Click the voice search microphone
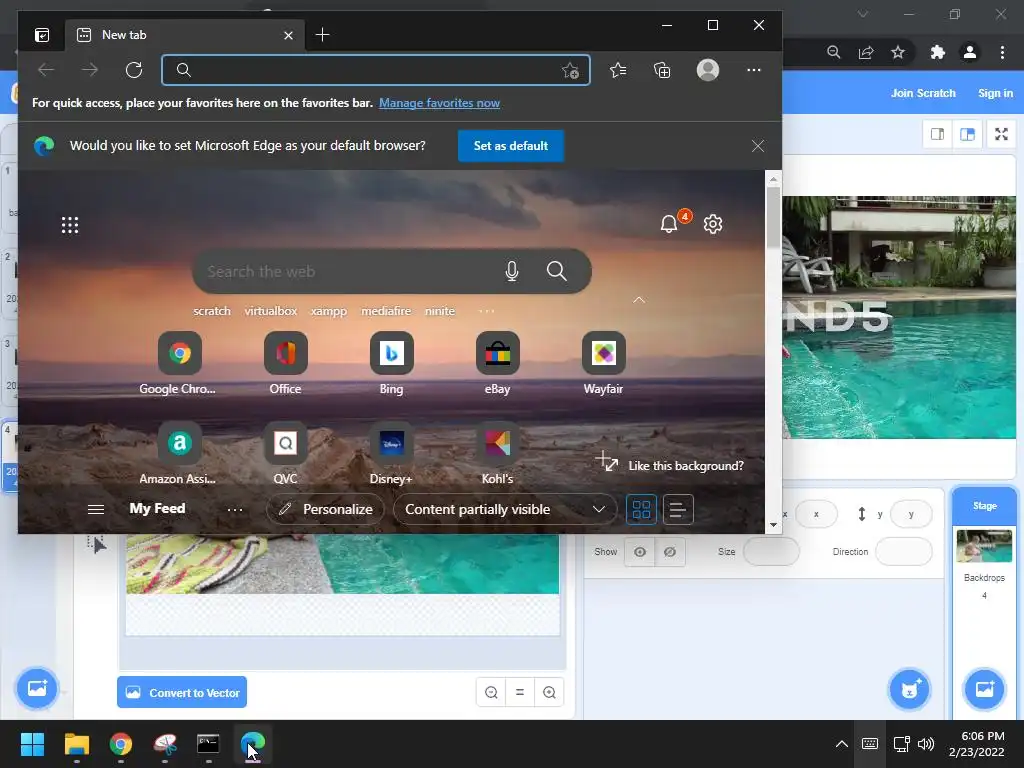 click(512, 271)
